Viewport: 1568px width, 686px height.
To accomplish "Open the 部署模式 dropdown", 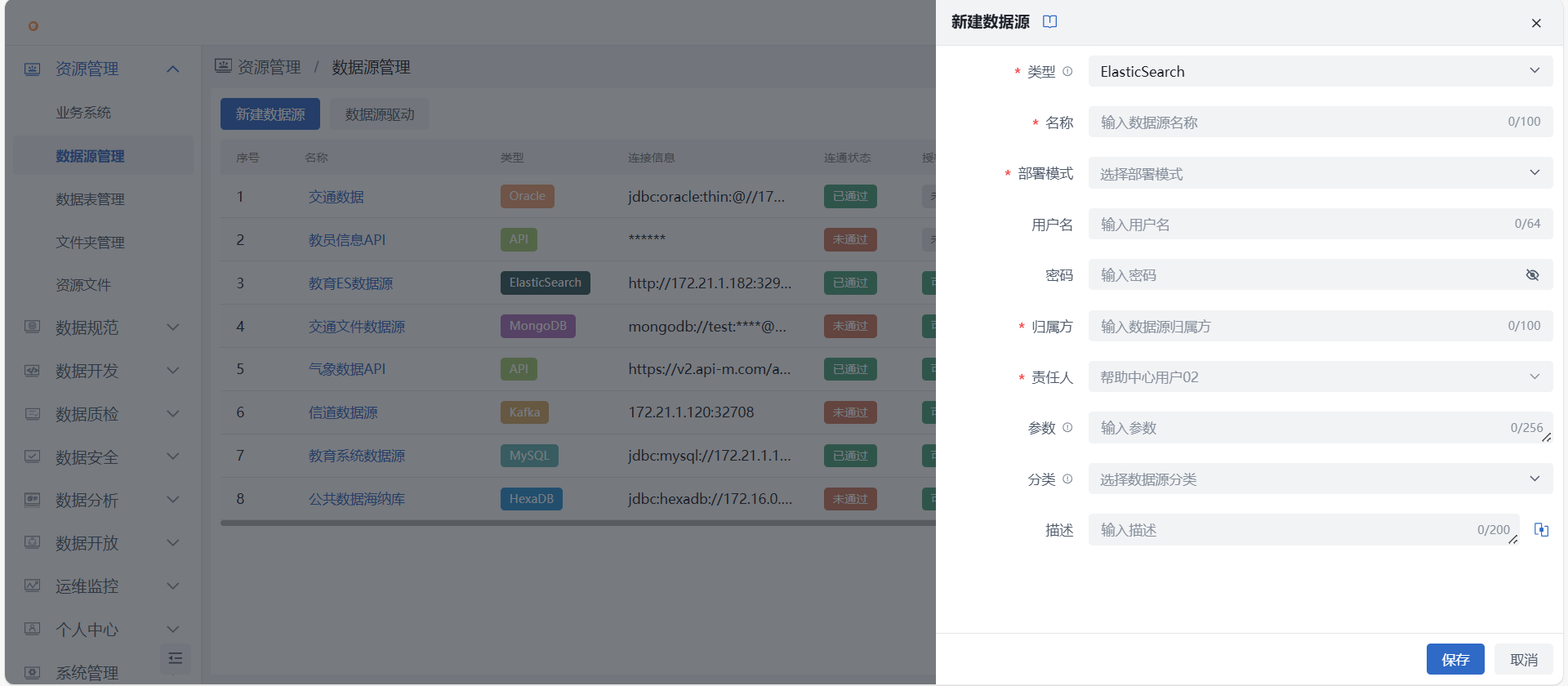I will (x=1321, y=173).
